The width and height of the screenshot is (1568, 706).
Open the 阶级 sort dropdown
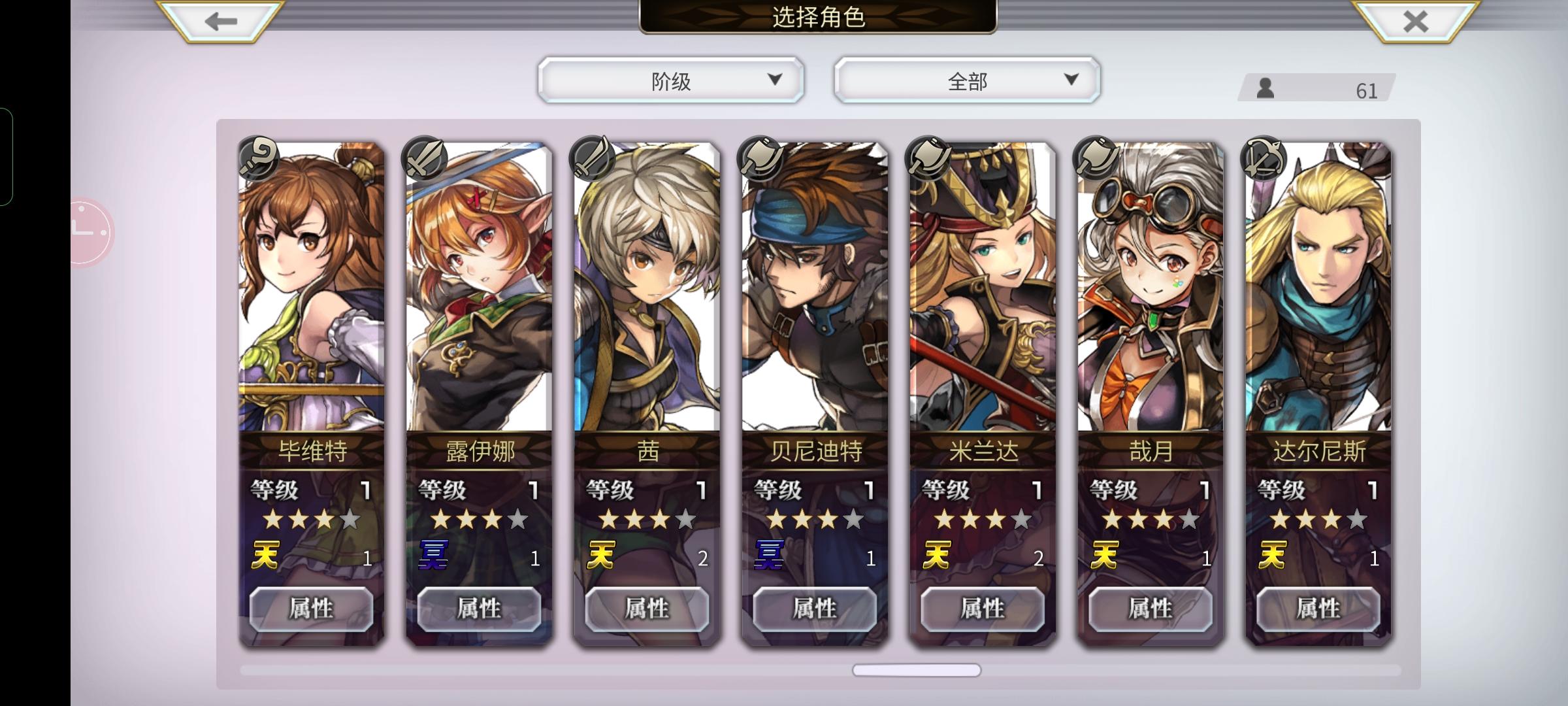tap(671, 80)
